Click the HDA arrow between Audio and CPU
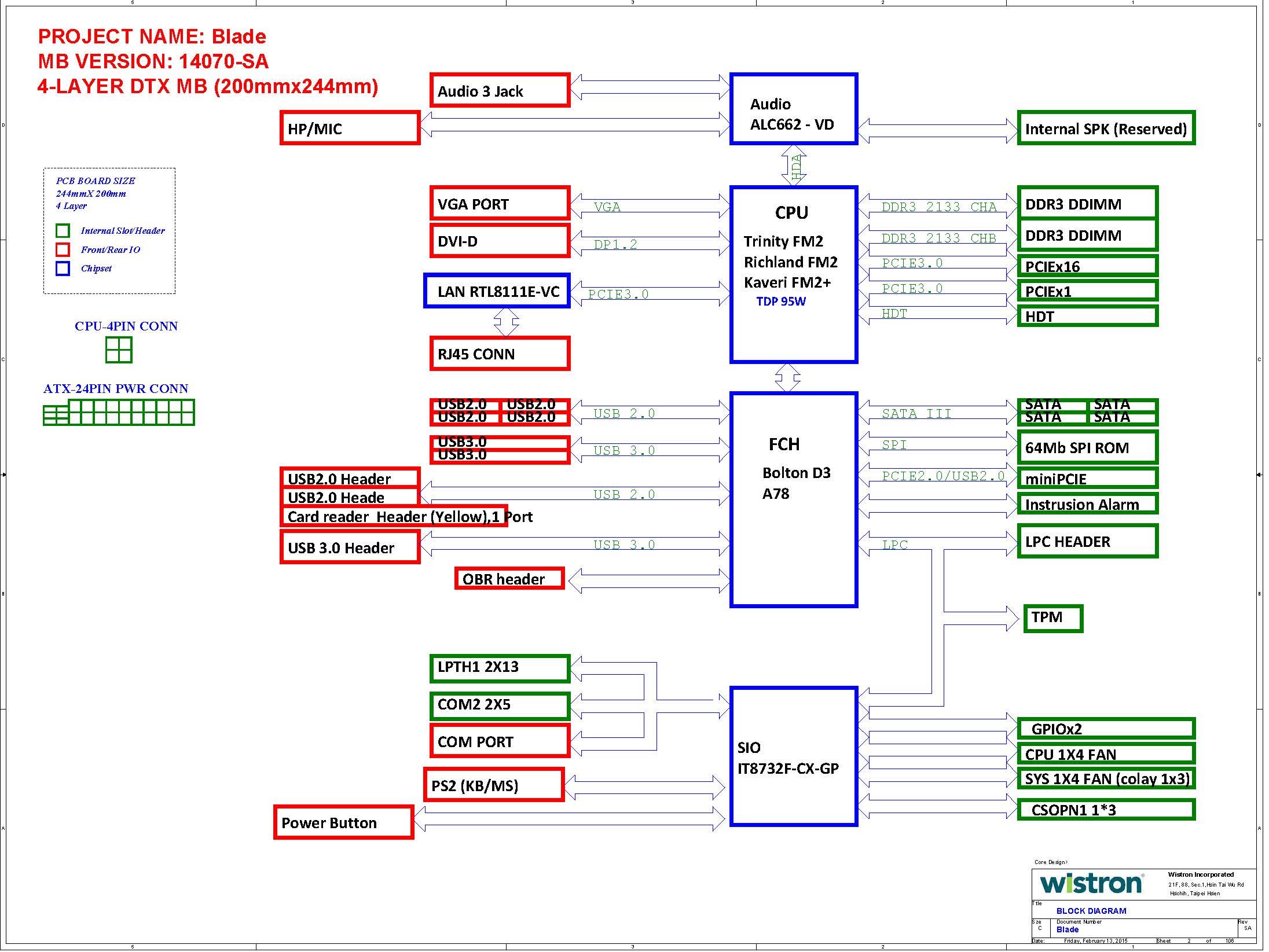 [x=794, y=166]
